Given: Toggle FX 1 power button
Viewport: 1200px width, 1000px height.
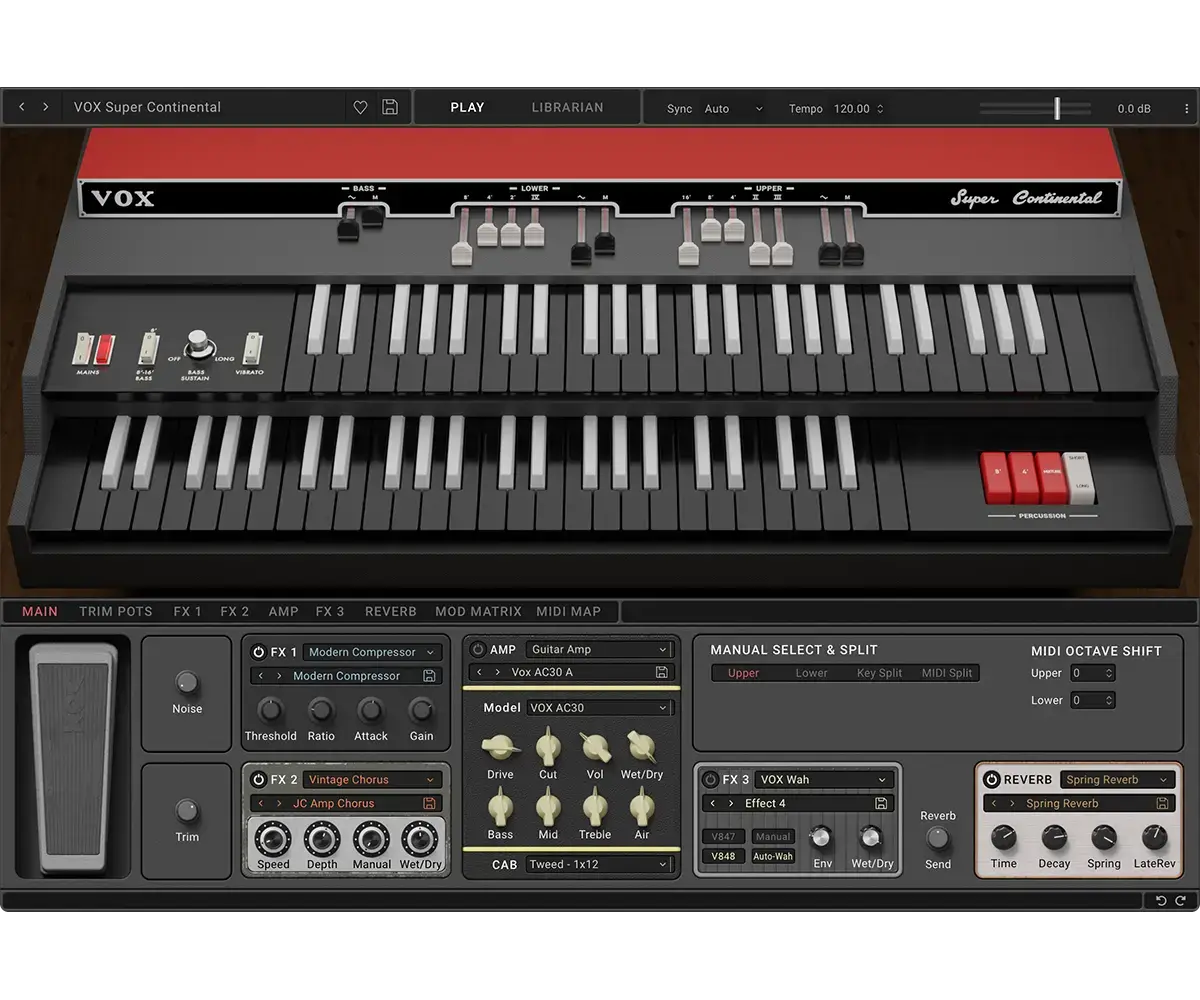Looking at the screenshot, I should tap(258, 652).
